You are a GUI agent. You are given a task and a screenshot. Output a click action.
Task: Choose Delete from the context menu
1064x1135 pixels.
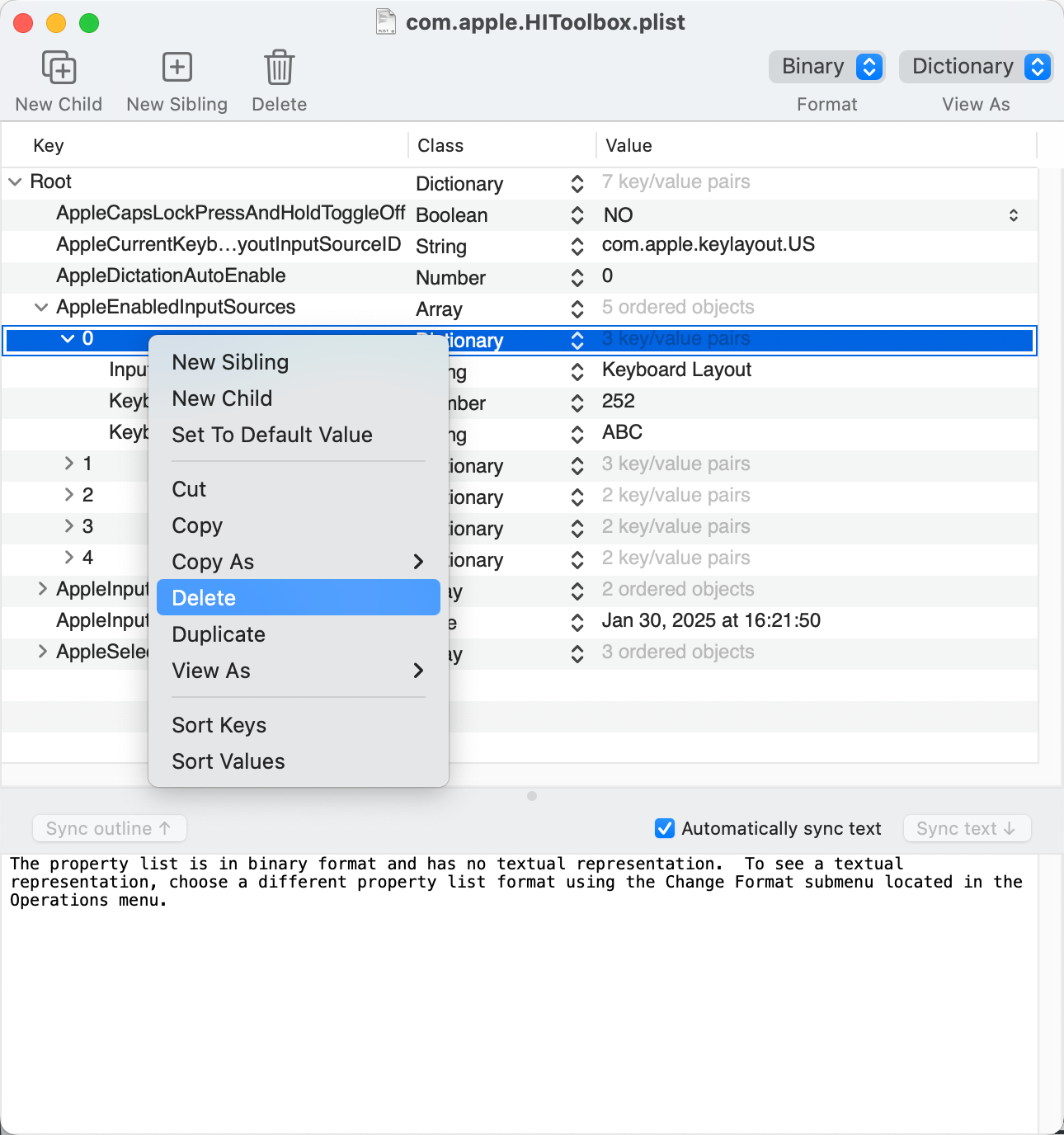coord(298,598)
